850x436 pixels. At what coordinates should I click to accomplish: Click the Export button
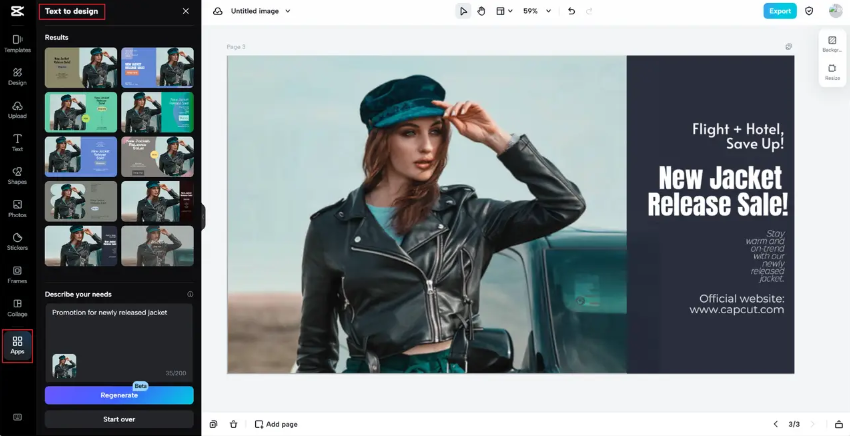(x=780, y=11)
